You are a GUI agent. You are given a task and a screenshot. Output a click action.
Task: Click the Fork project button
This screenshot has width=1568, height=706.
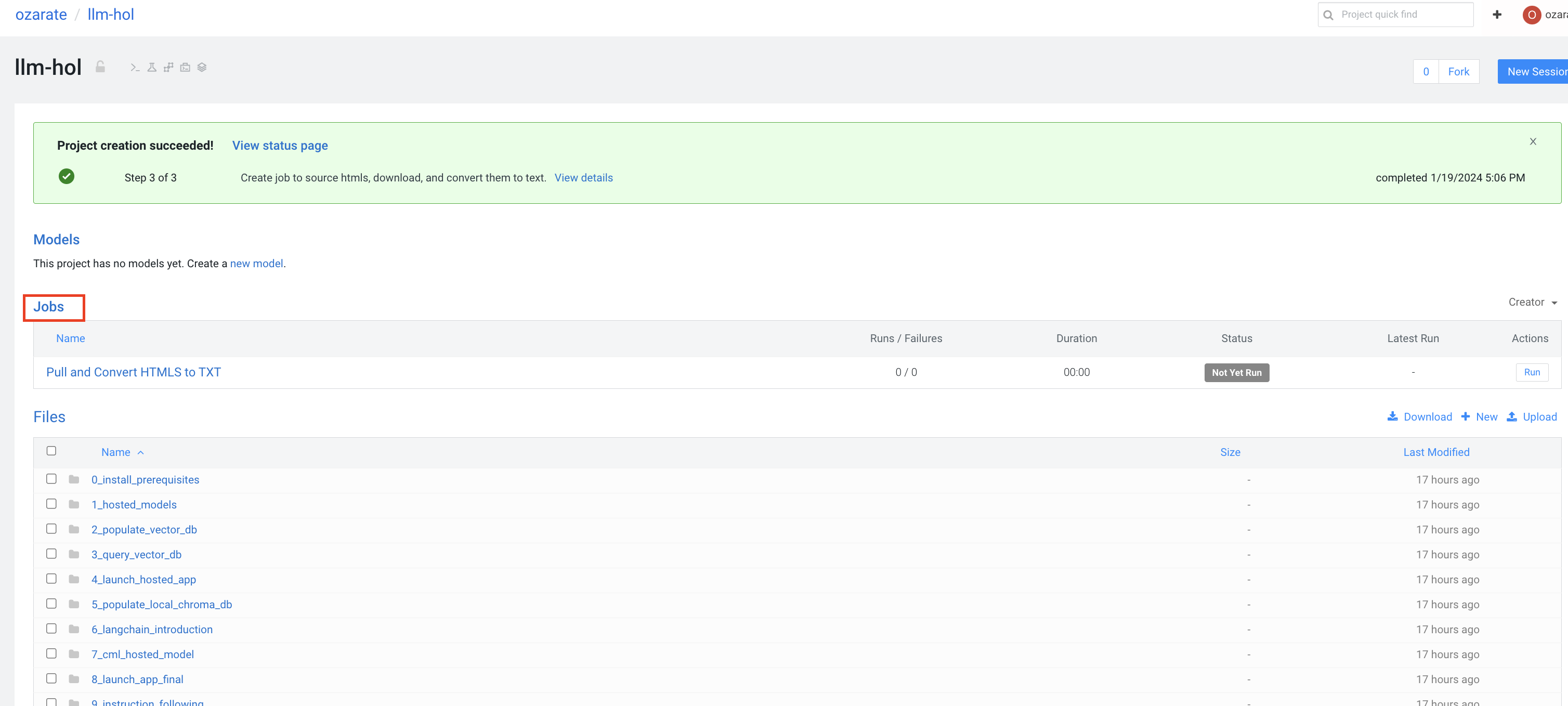pyautogui.click(x=1458, y=72)
